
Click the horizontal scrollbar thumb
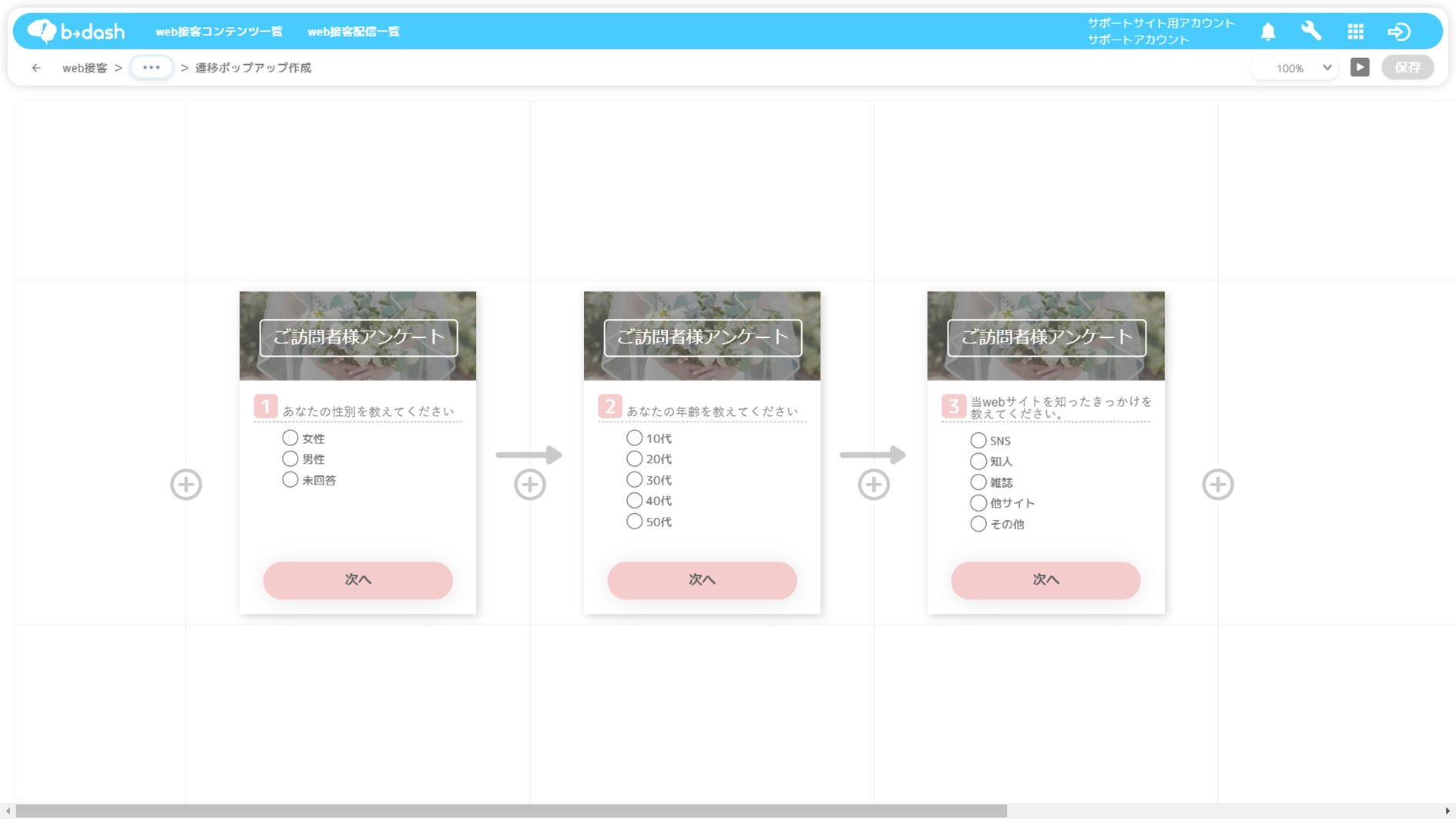click(512, 811)
